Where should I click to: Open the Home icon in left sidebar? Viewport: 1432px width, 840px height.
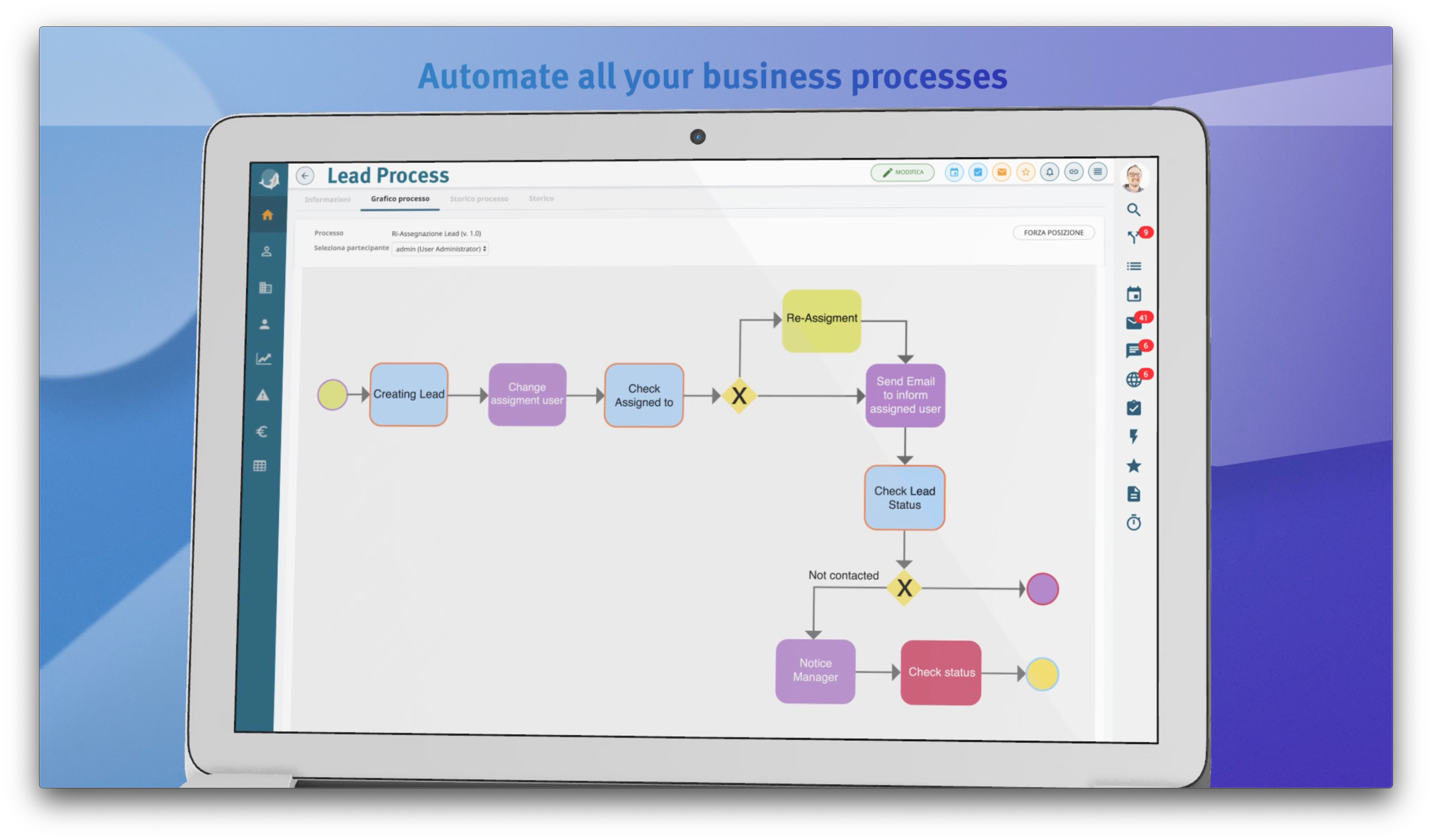268,215
